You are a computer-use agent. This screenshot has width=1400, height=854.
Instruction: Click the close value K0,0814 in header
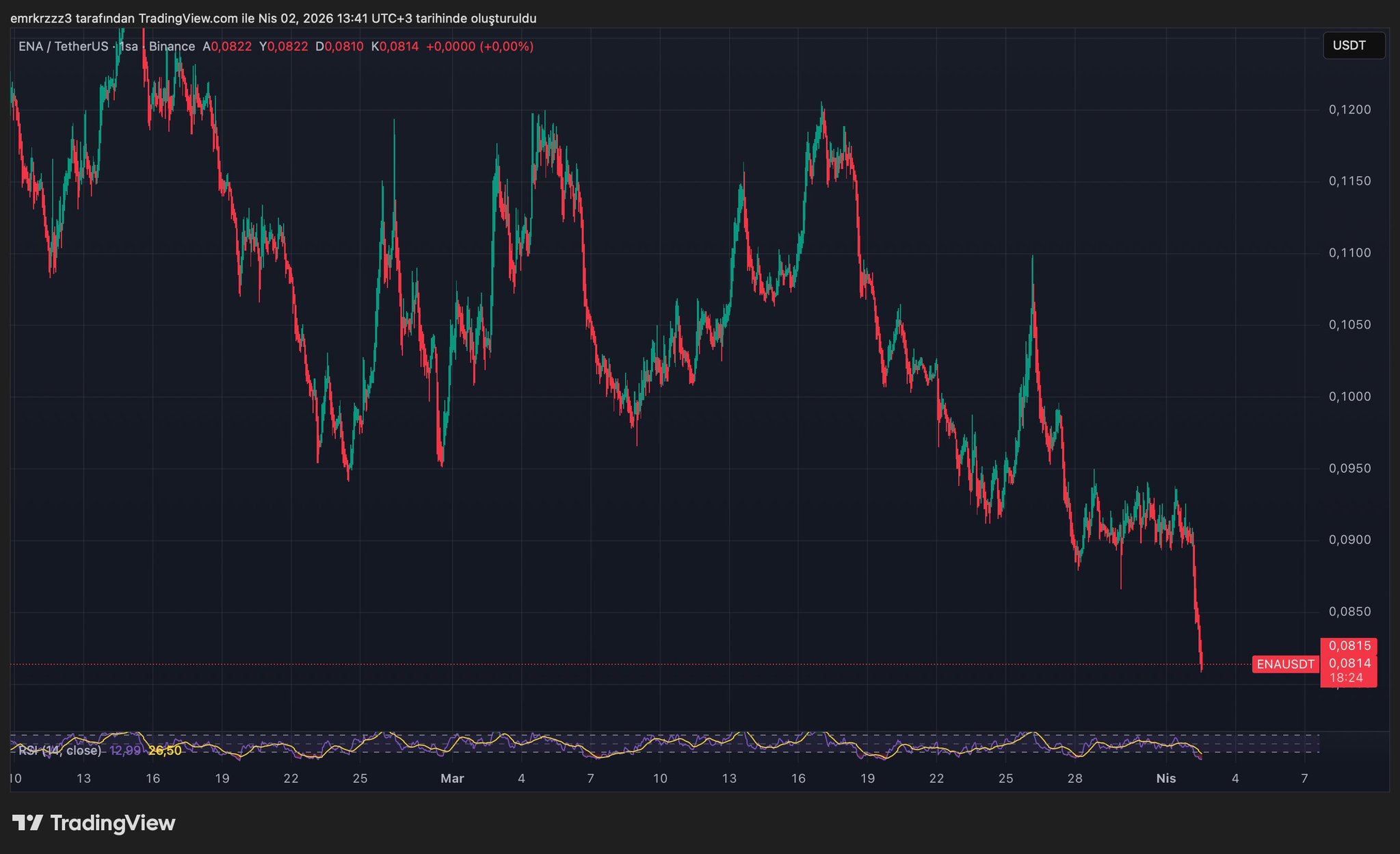[395, 47]
